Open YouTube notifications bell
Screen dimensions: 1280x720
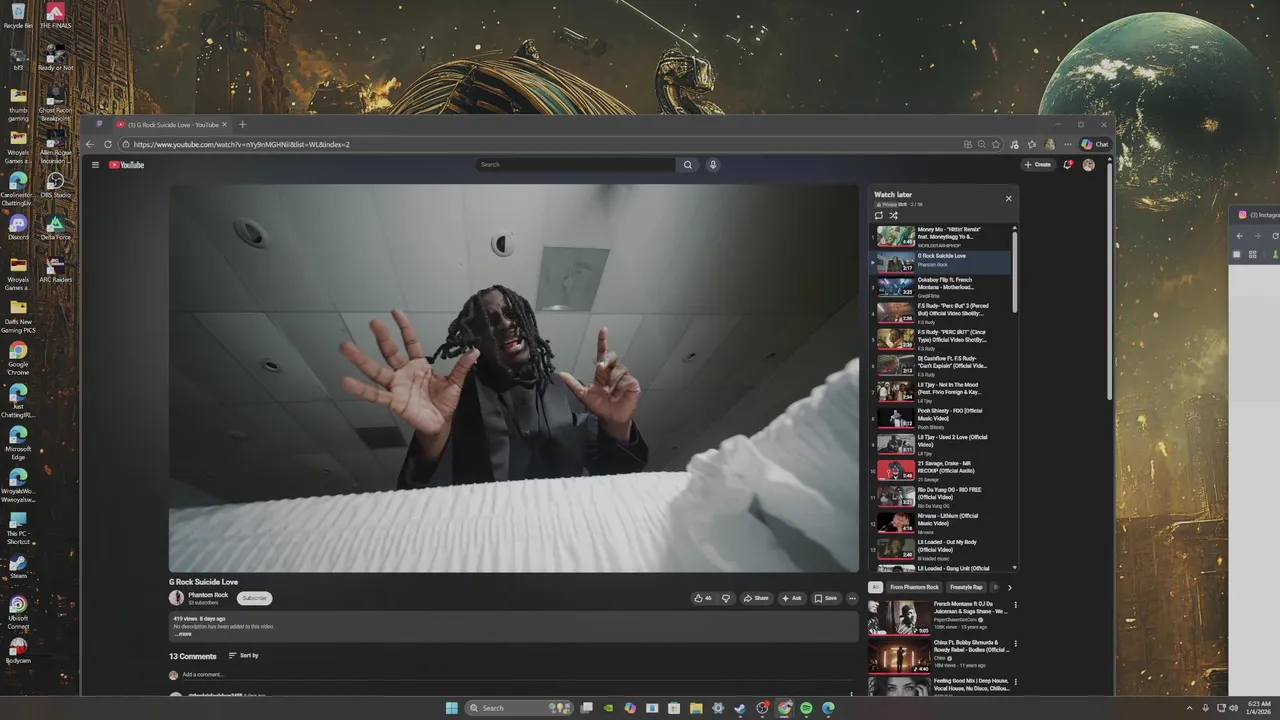(1067, 165)
